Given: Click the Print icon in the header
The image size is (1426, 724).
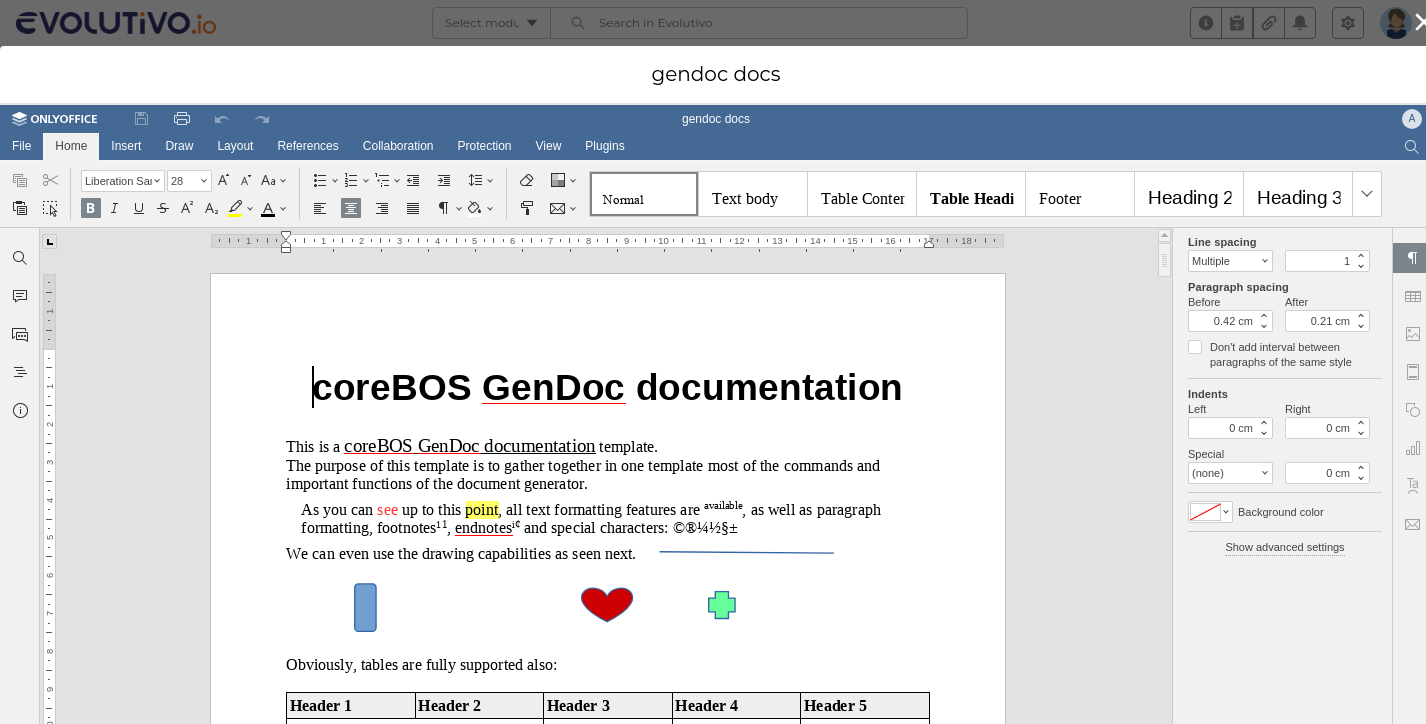Looking at the screenshot, I should click(x=182, y=119).
